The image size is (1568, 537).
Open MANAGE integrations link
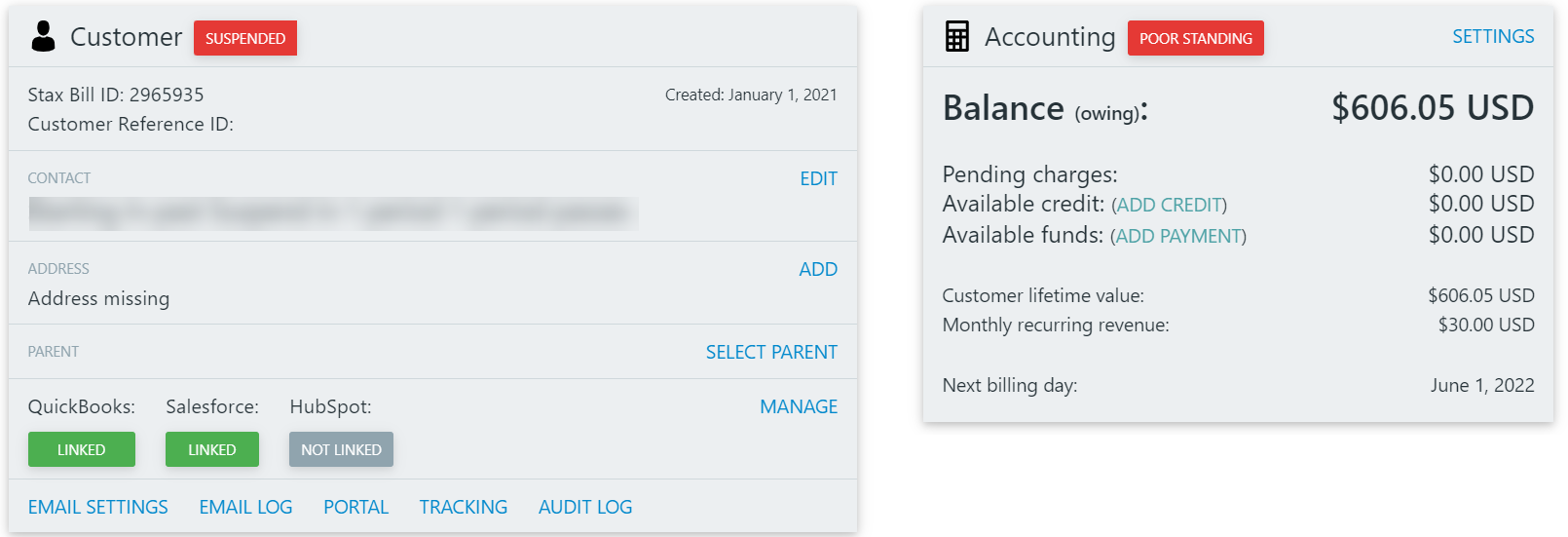(x=799, y=406)
